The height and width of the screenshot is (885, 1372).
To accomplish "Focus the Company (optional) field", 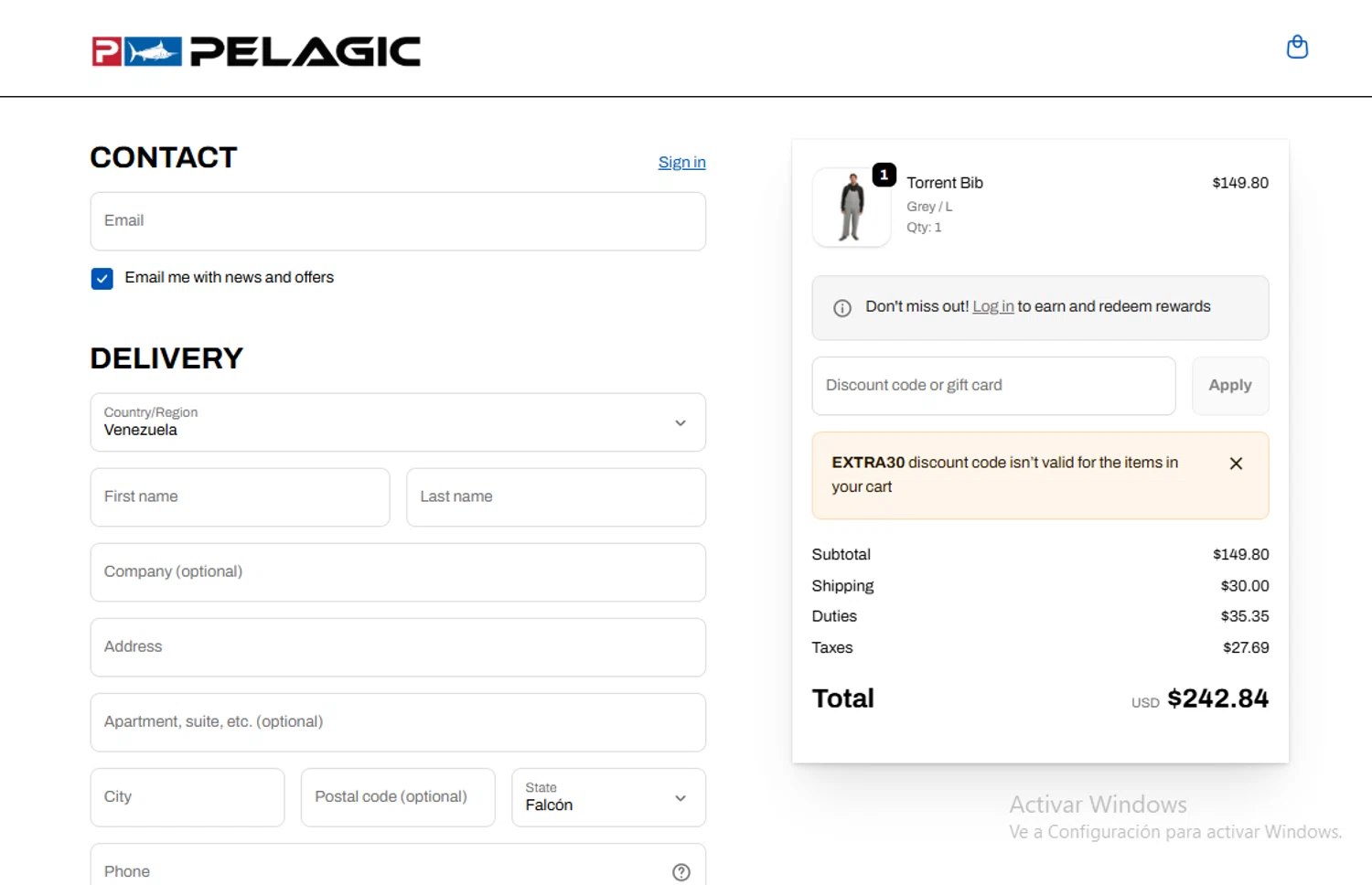I will point(398,572).
